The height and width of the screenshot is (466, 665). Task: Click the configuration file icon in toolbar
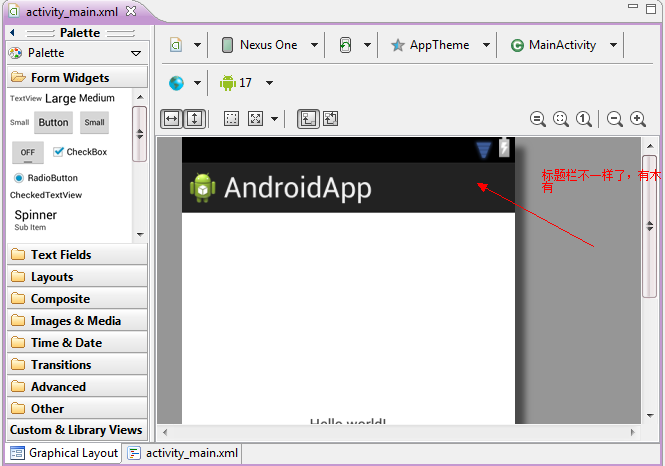176,45
